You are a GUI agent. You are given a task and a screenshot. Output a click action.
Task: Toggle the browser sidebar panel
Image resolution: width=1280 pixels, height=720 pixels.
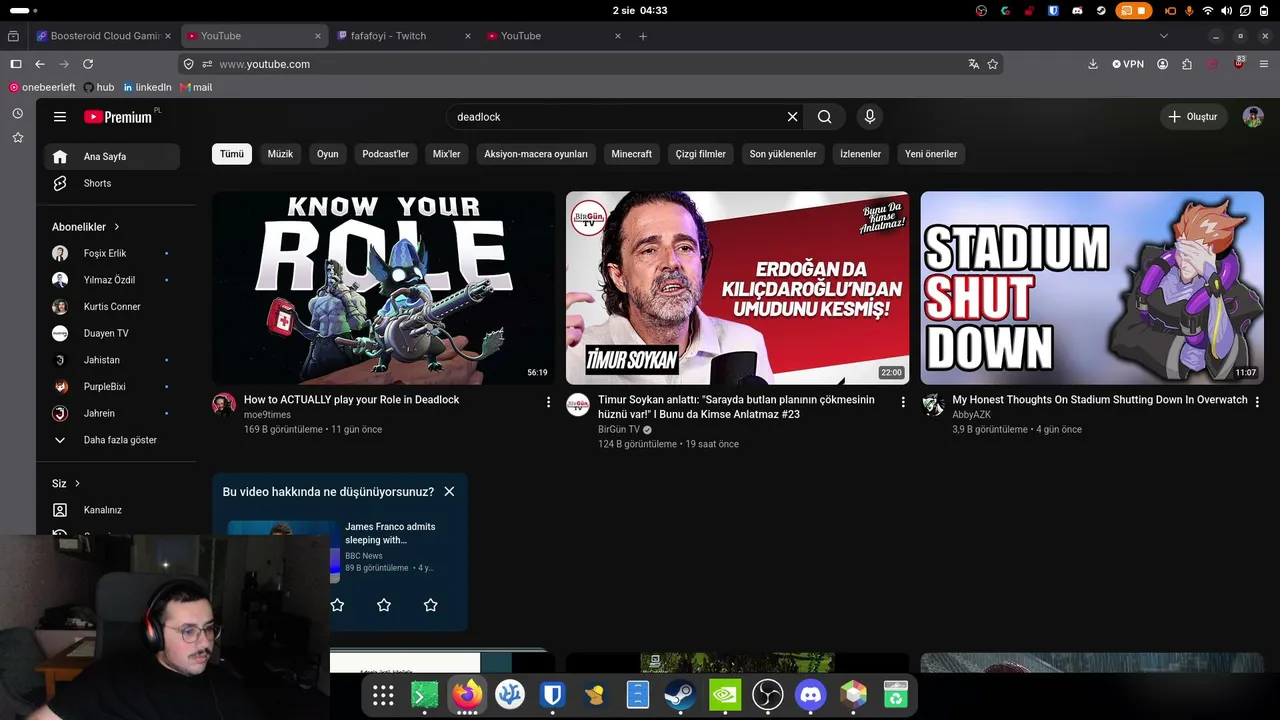click(15, 64)
